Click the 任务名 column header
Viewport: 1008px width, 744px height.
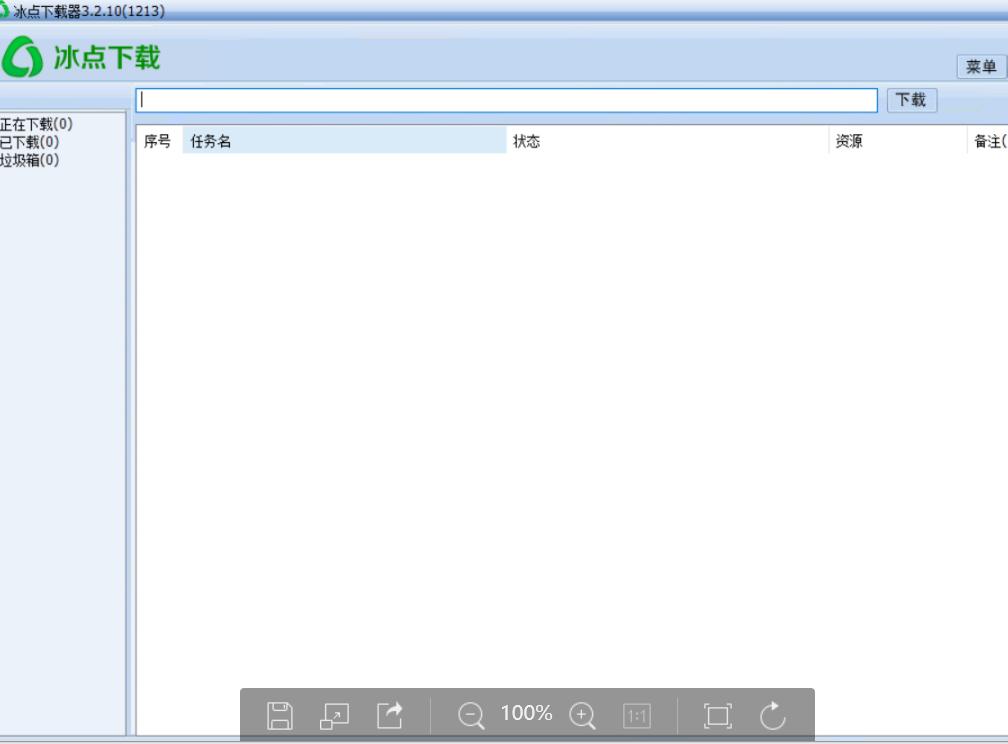click(345, 141)
